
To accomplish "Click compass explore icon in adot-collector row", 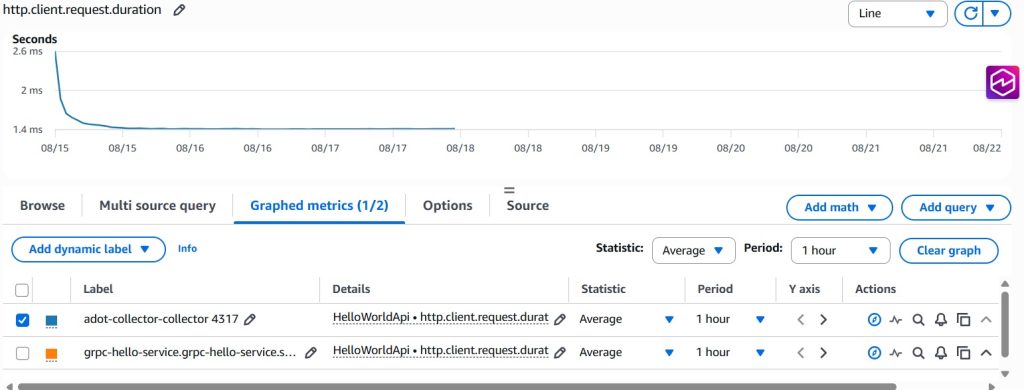I will 874,319.
